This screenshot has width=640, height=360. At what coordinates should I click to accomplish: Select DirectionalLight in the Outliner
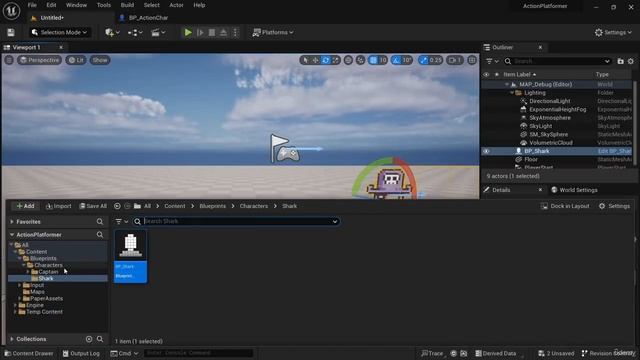point(549,101)
